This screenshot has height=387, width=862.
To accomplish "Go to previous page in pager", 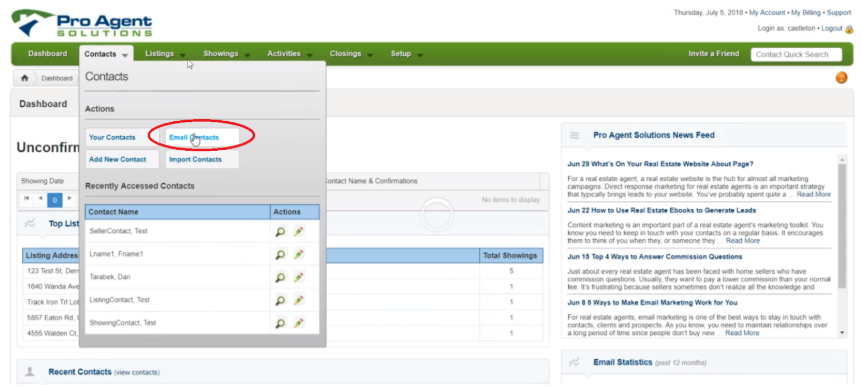I will [x=41, y=199].
